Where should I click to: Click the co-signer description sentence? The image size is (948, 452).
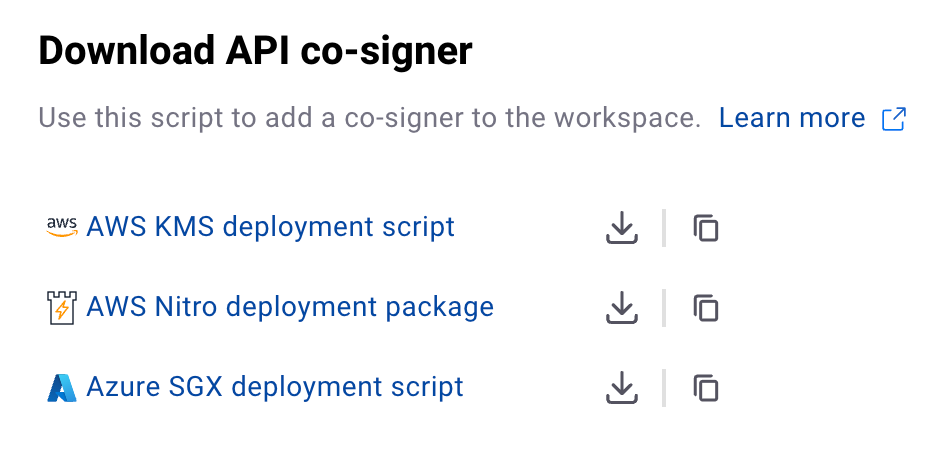369,118
